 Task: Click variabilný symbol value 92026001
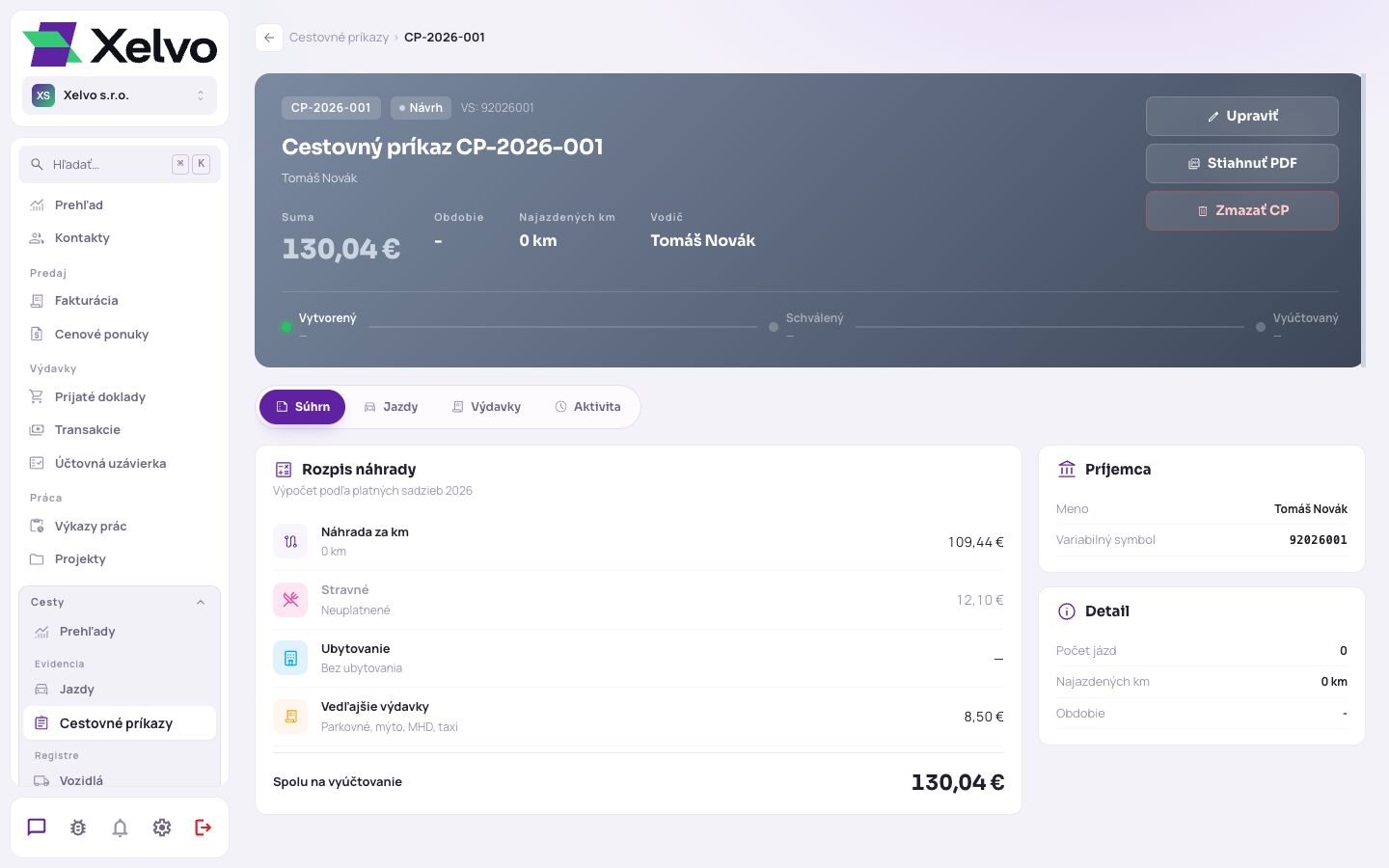coord(1318,540)
